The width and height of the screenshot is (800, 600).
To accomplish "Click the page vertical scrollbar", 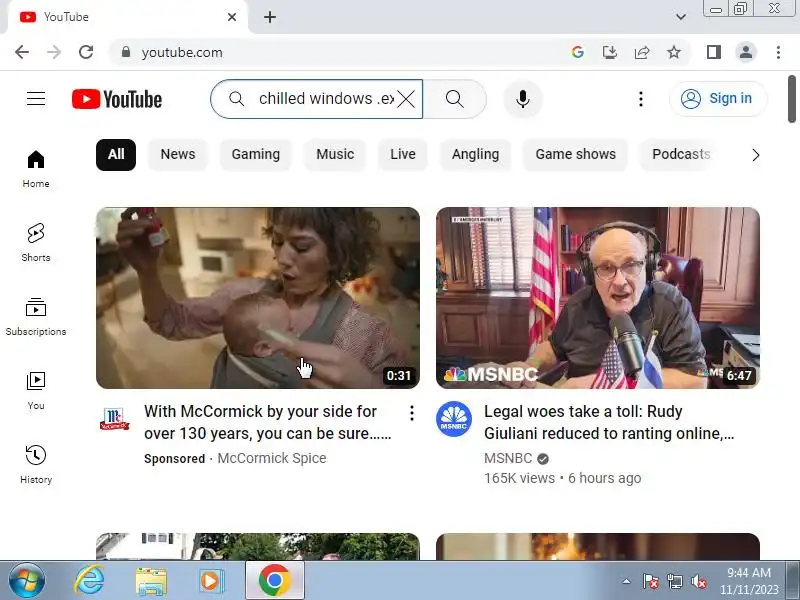I will pyautogui.click(x=792, y=98).
